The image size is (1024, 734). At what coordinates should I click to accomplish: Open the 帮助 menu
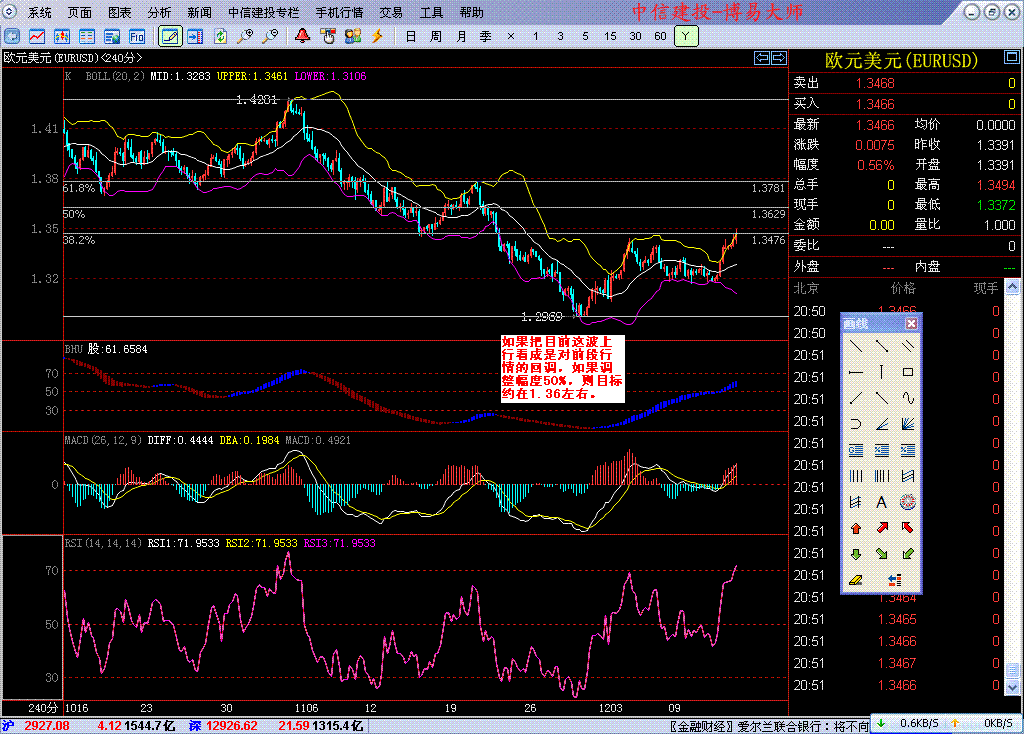click(472, 12)
